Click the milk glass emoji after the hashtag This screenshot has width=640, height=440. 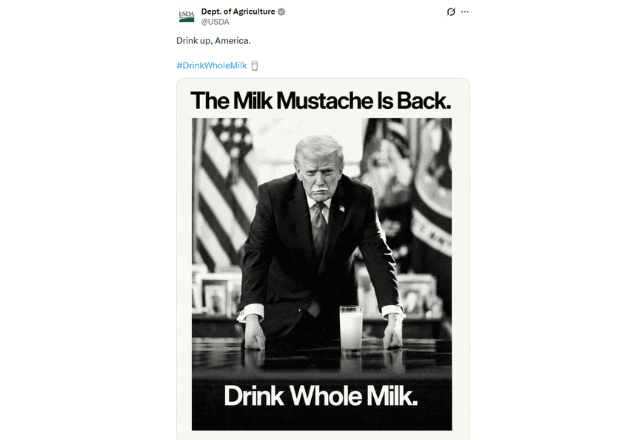click(x=255, y=66)
